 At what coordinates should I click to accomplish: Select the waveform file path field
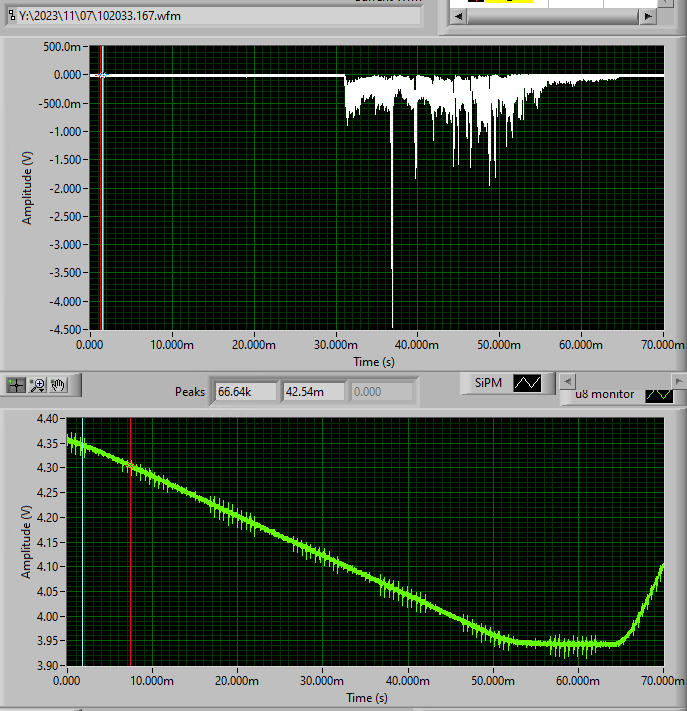click(x=214, y=16)
